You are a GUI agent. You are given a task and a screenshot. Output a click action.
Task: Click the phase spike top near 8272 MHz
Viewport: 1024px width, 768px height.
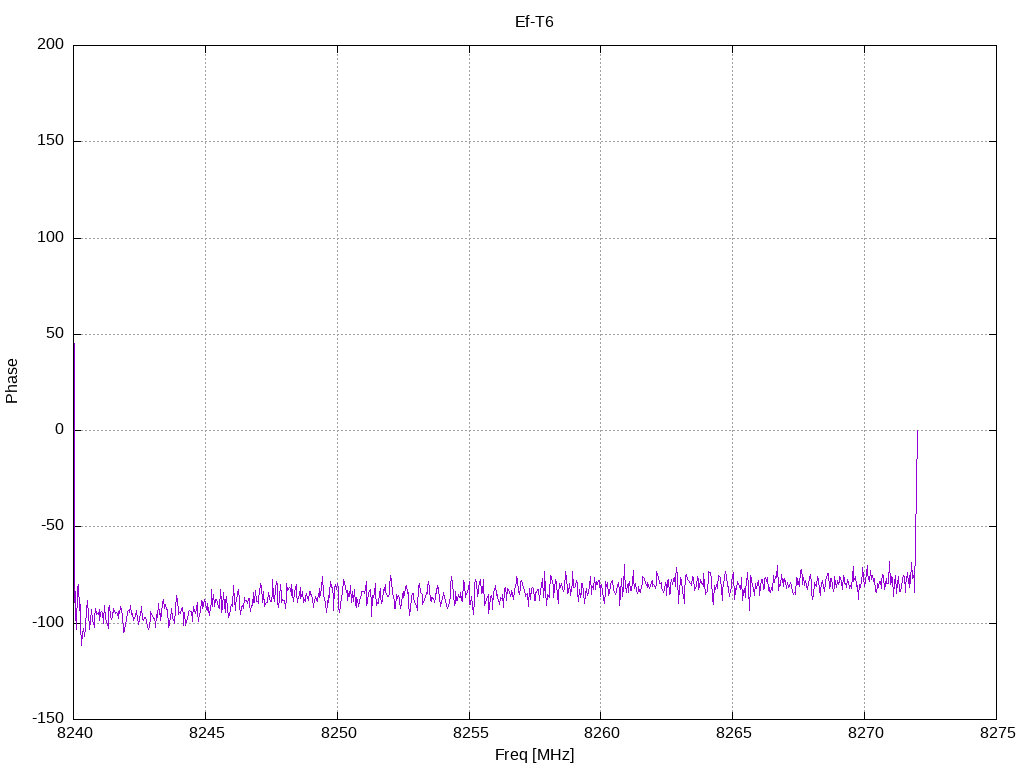click(918, 432)
